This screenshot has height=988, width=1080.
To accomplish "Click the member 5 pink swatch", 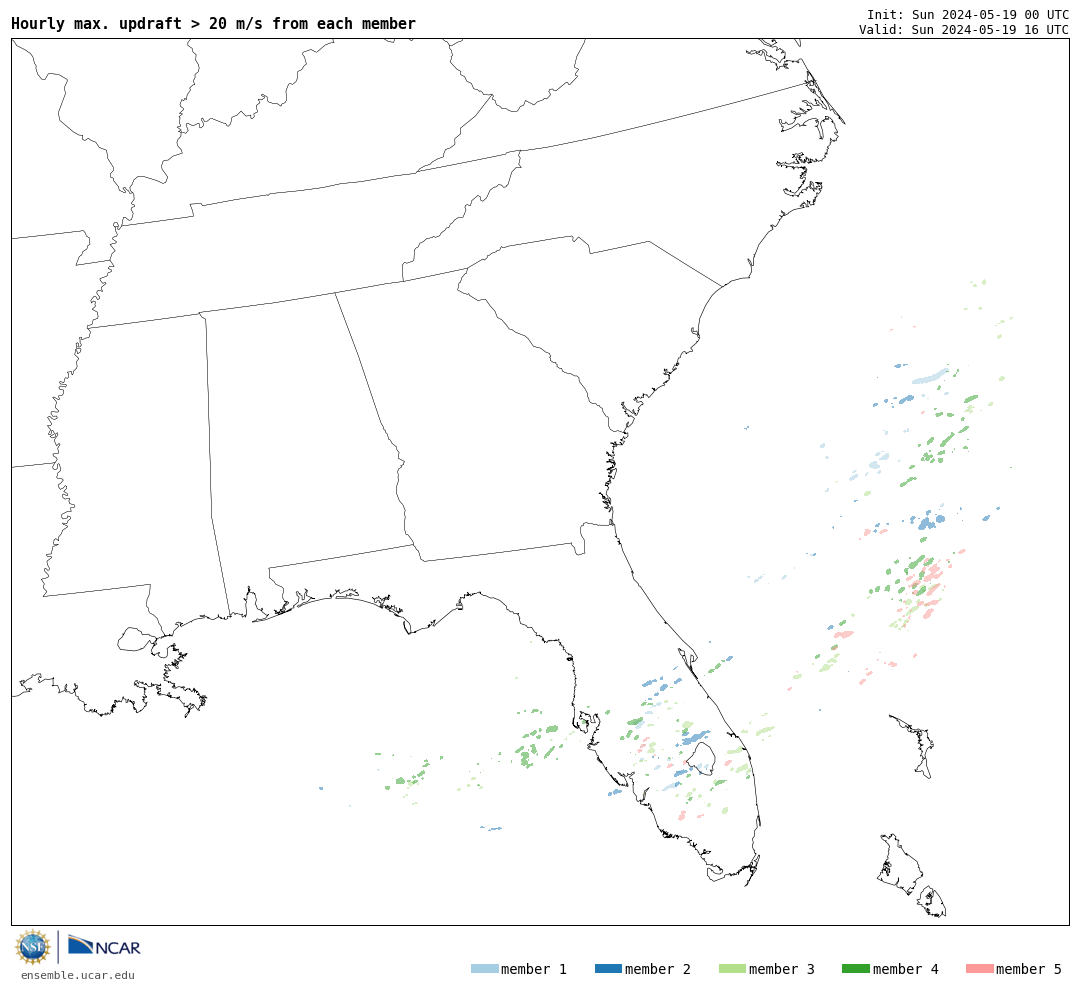I will 980,969.
